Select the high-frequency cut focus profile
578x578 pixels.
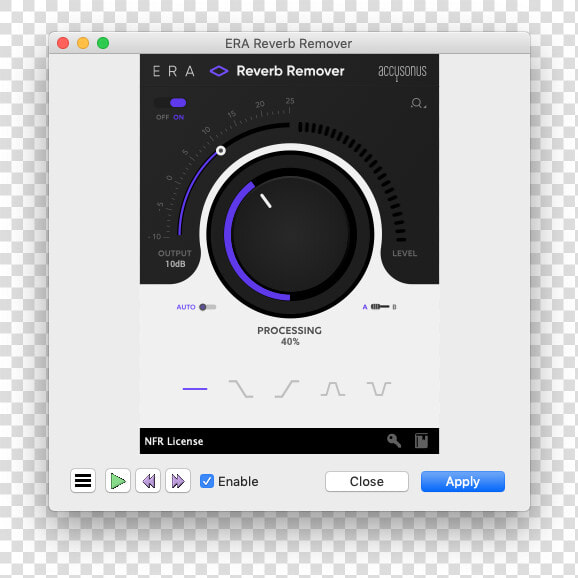(x=241, y=389)
